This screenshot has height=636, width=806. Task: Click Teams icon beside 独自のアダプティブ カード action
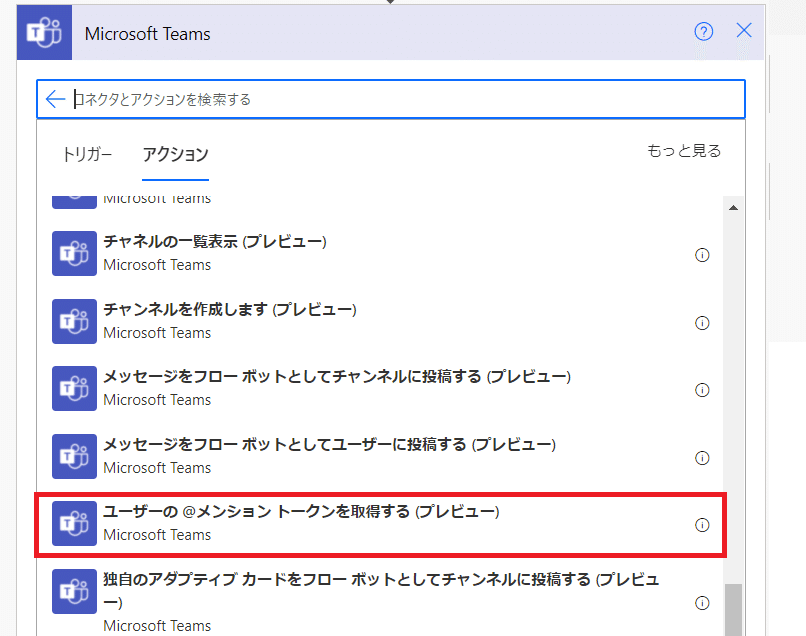[75, 591]
